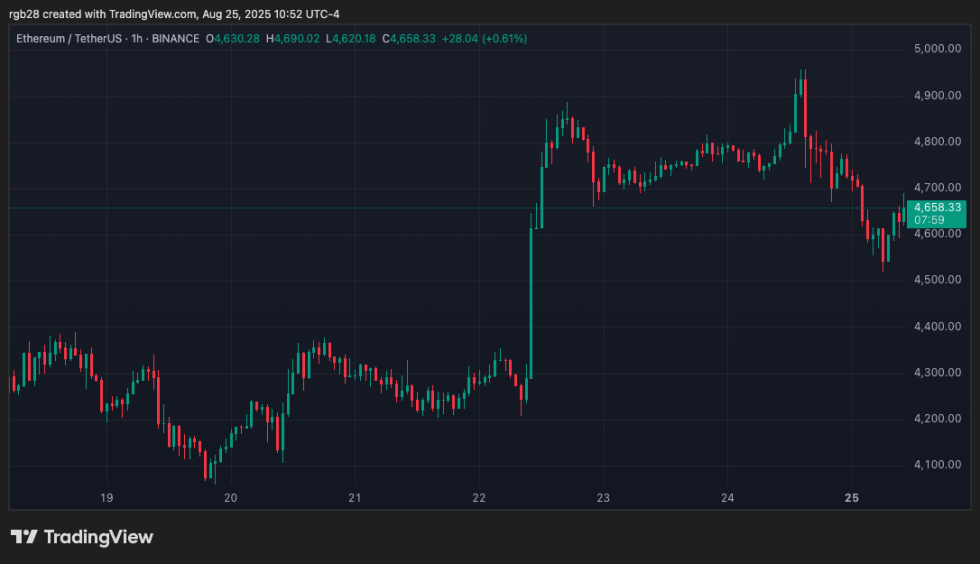
Task: Click date 25 on the time axis
Action: click(851, 497)
